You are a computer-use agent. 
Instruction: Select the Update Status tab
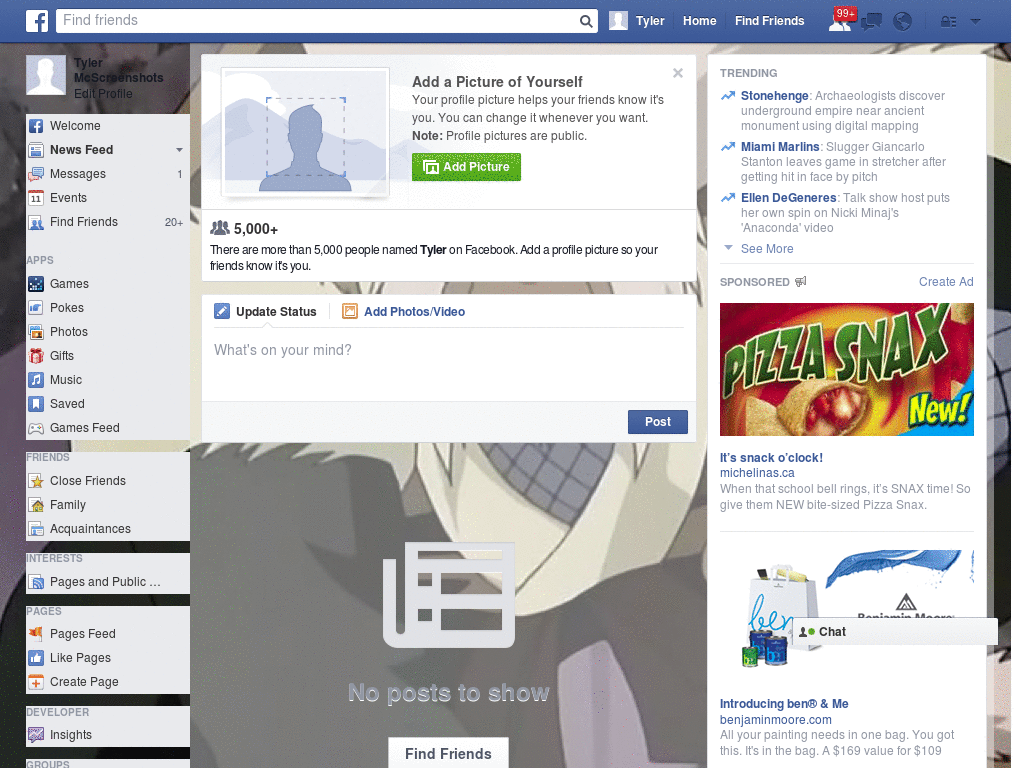click(266, 312)
